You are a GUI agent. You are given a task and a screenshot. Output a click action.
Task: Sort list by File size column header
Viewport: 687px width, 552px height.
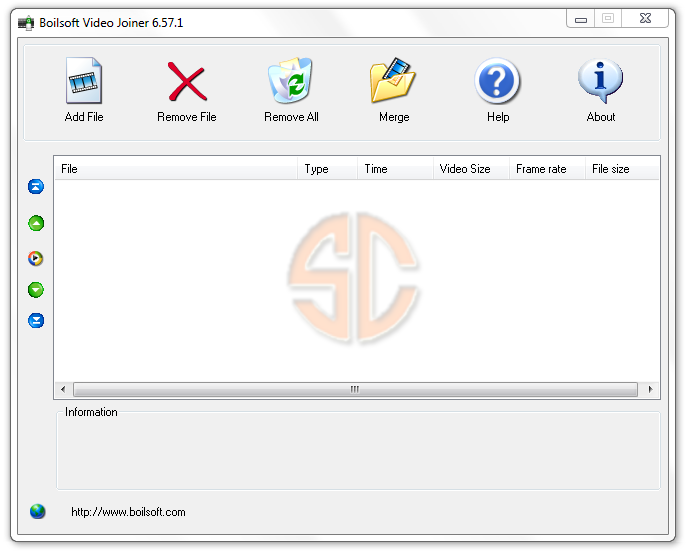[x=623, y=169]
